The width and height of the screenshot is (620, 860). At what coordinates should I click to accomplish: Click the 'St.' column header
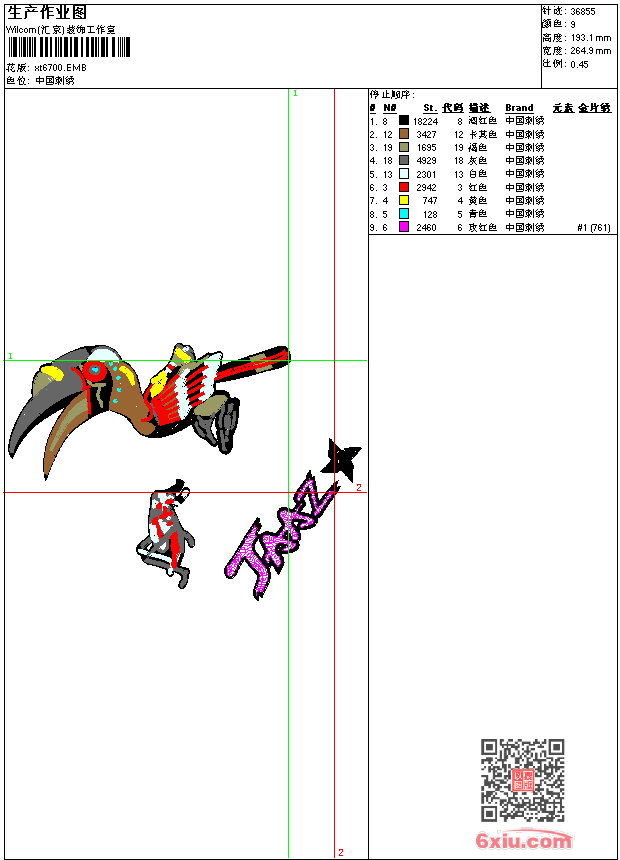430,108
